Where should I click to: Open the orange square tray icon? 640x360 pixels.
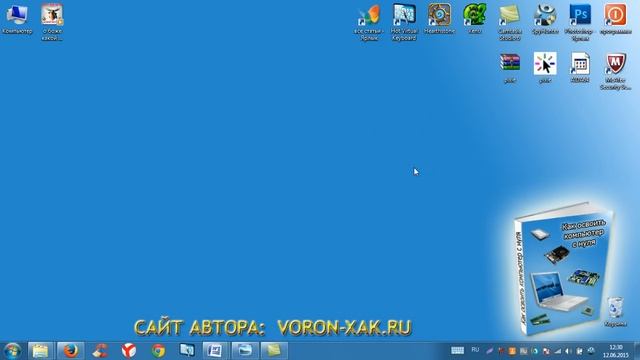512,351
